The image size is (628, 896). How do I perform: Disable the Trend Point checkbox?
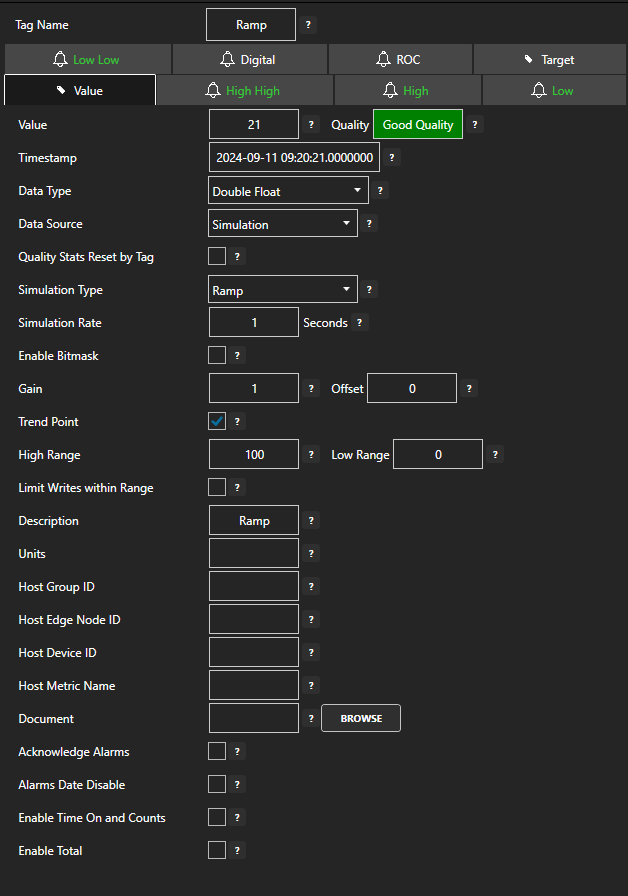[217, 421]
